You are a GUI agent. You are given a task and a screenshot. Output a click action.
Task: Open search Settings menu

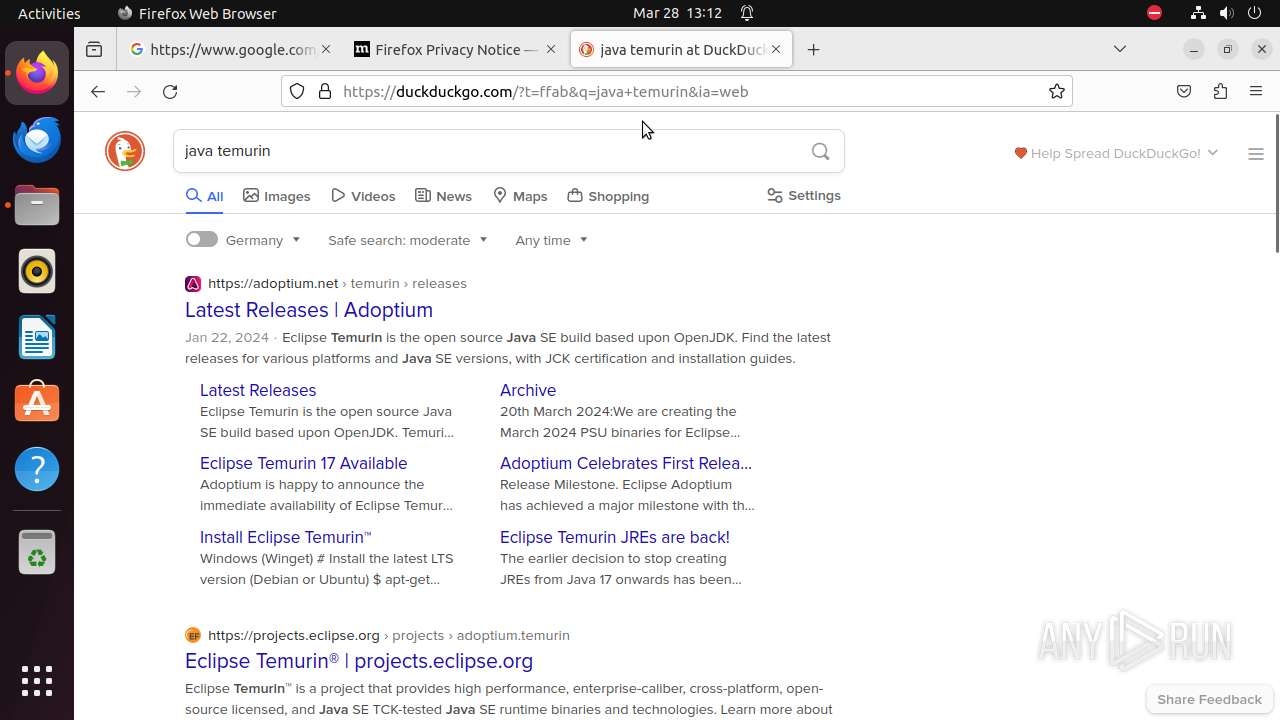(x=804, y=195)
